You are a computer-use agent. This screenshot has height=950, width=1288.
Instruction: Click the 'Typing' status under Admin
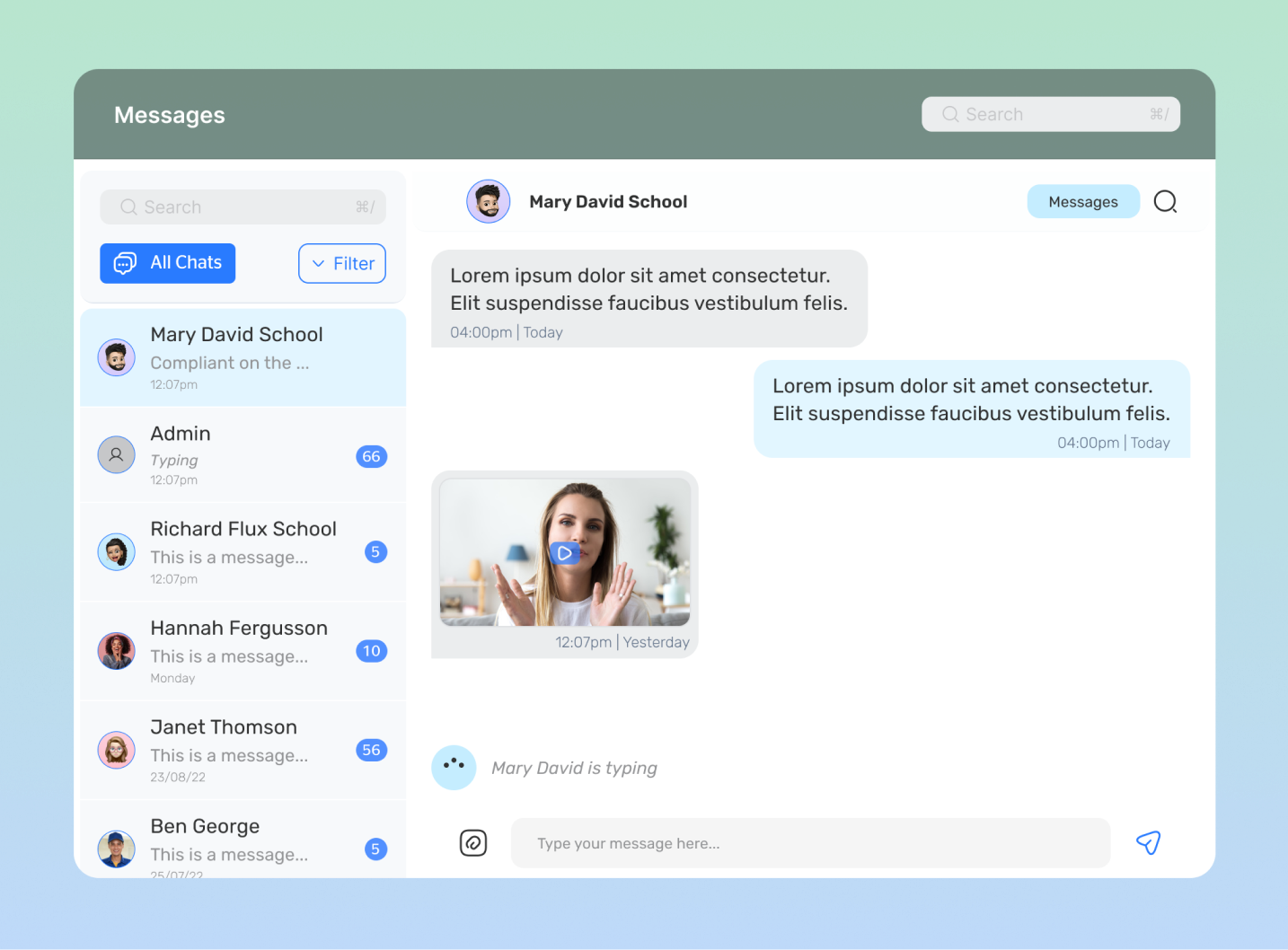(x=174, y=460)
